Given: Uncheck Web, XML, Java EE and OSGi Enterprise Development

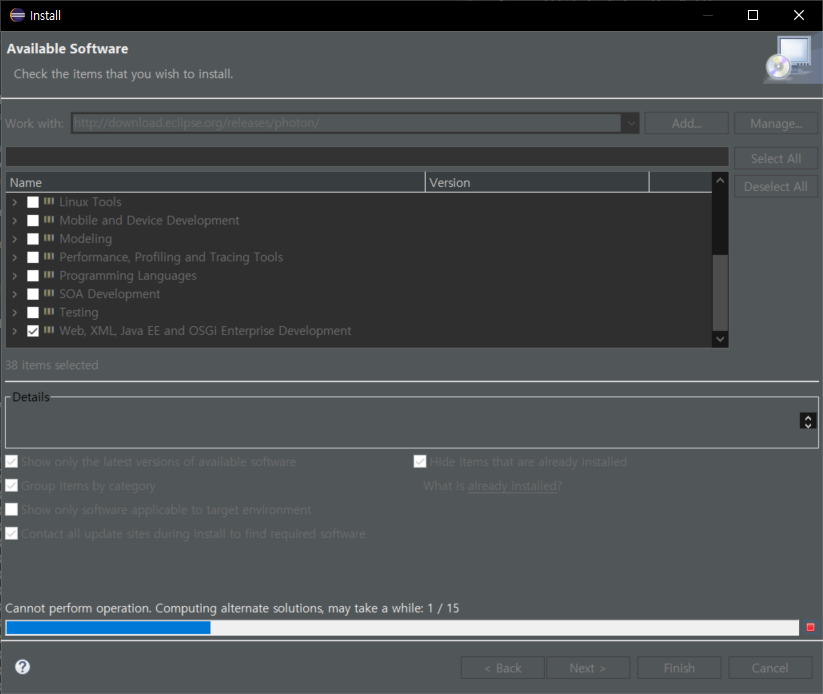Looking at the screenshot, I should (x=33, y=331).
